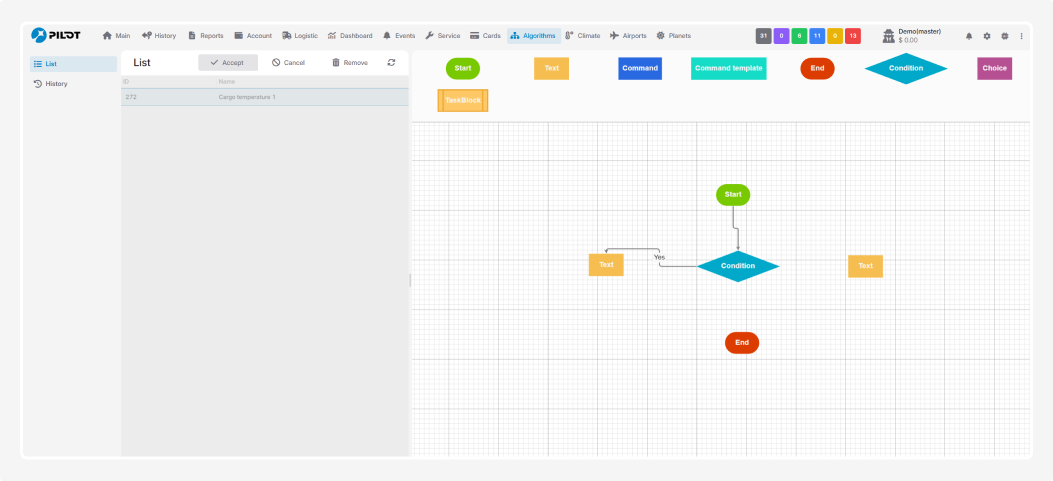Viewport: 1053px width, 481px height.
Task: Select the red End block in palette
Action: click(x=817, y=68)
